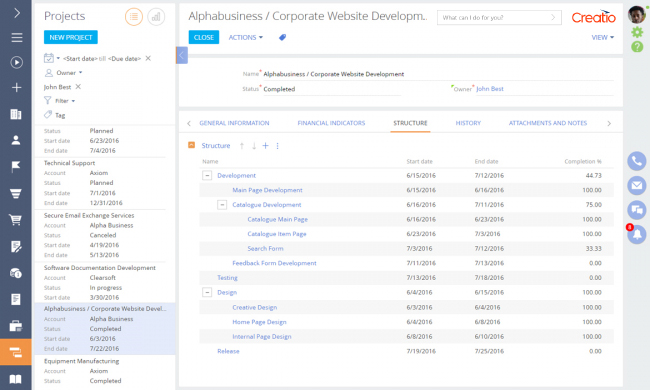Viewport: 650px width, 390px height.
Task: Open the user profile avatar
Action: [x=637, y=14]
